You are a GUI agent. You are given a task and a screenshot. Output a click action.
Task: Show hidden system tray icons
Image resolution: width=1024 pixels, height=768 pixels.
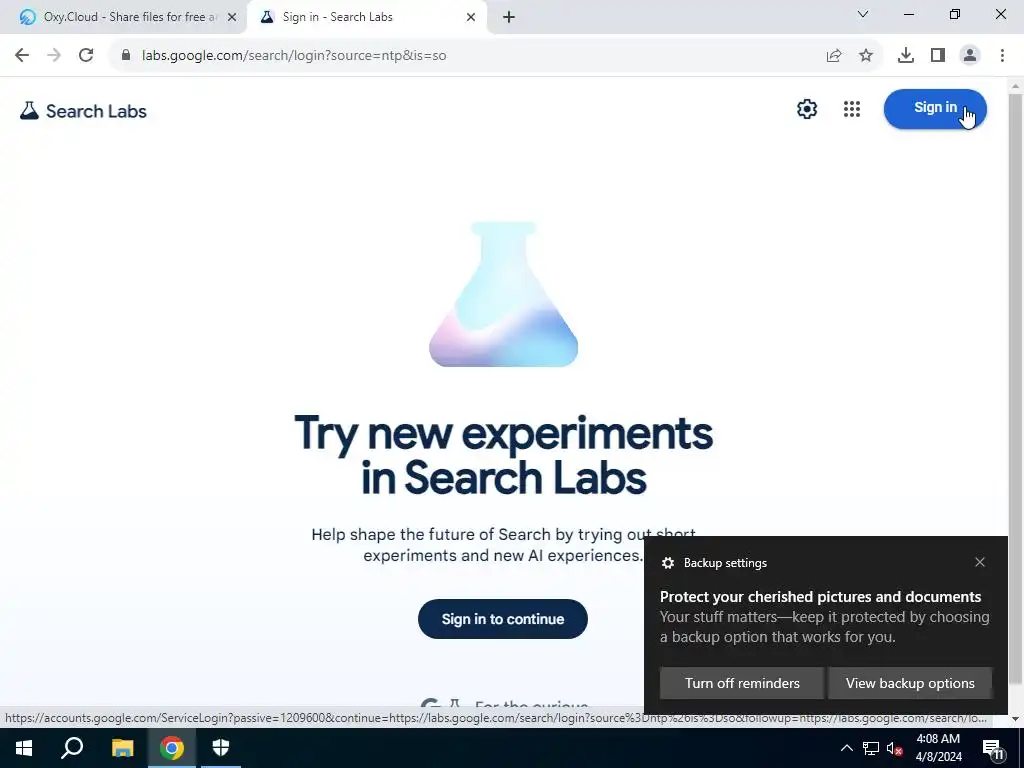click(x=846, y=748)
